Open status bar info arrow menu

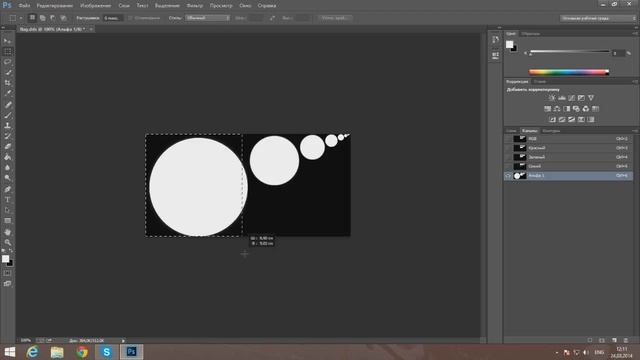[123, 340]
